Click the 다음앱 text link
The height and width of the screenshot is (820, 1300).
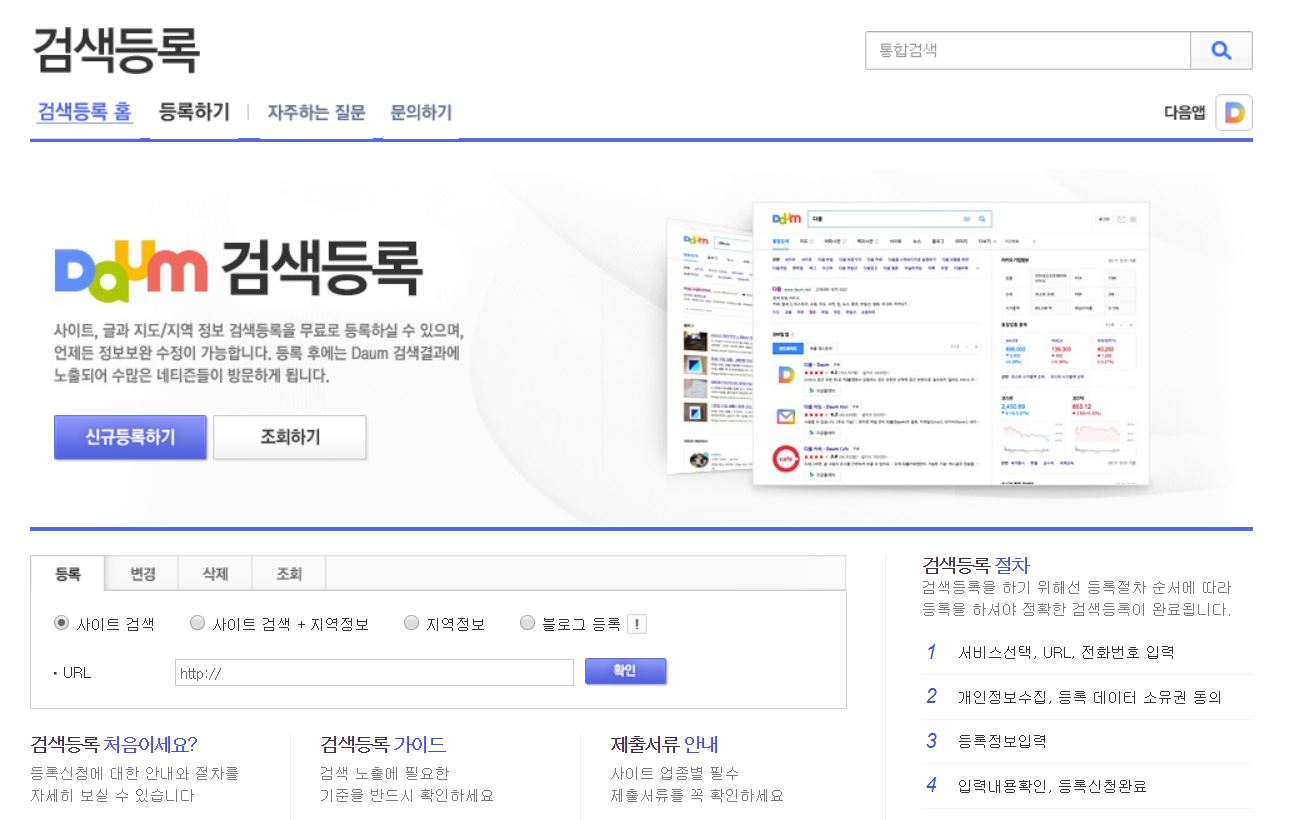pyautogui.click(x=1185, y=113)
